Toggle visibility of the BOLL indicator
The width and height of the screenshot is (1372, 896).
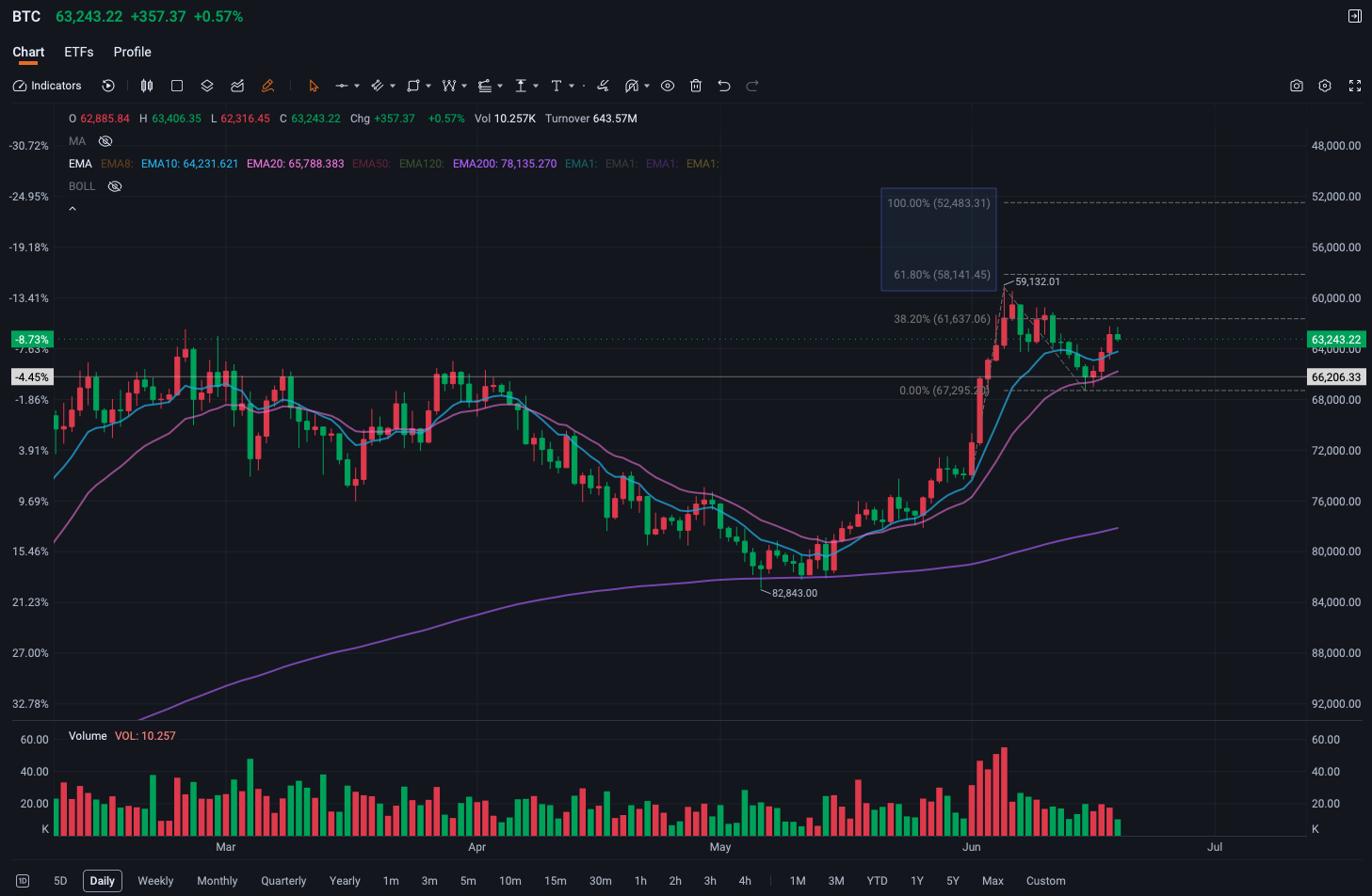coord(115,186)
